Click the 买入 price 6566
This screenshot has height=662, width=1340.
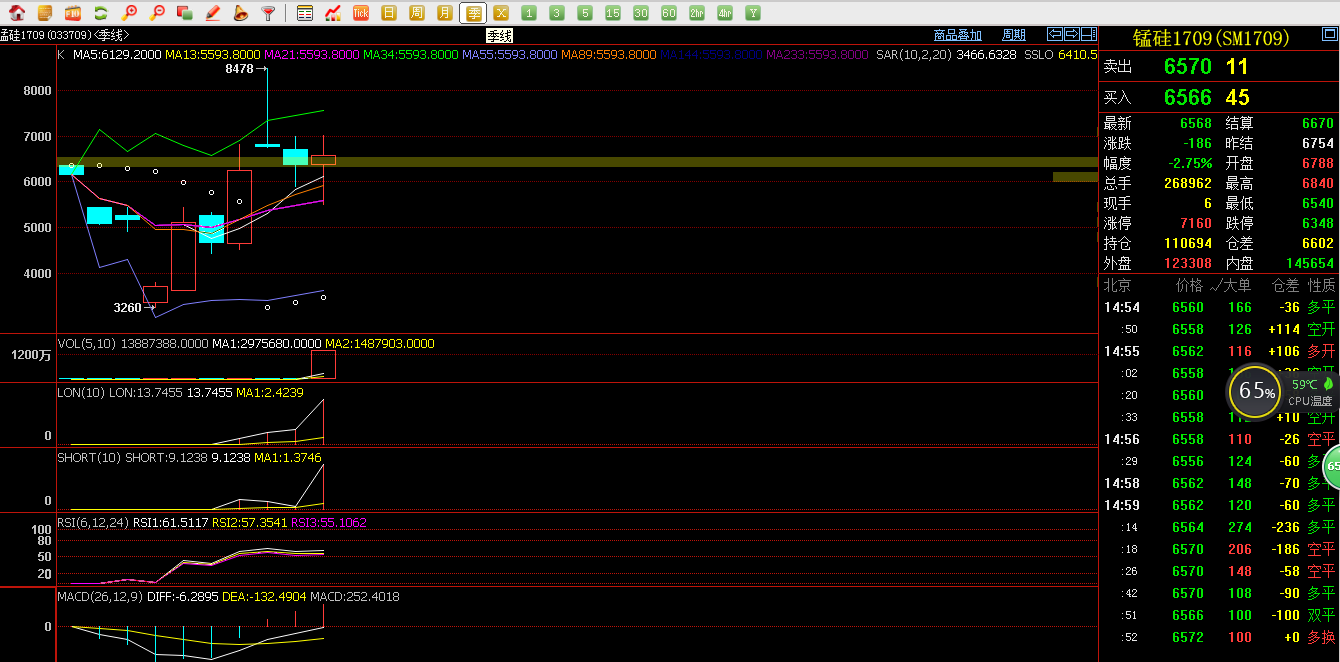[1188, 97]
